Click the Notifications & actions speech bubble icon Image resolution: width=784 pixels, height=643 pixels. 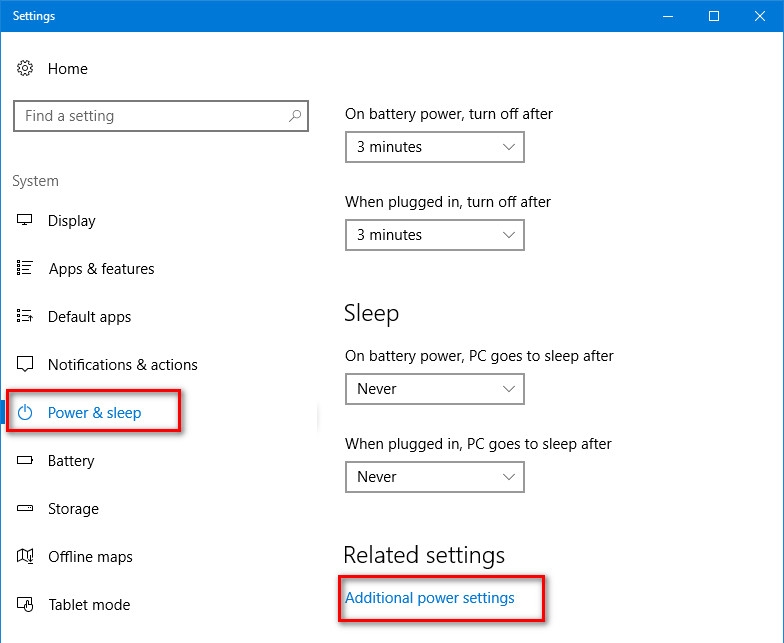tap(24, 364)
